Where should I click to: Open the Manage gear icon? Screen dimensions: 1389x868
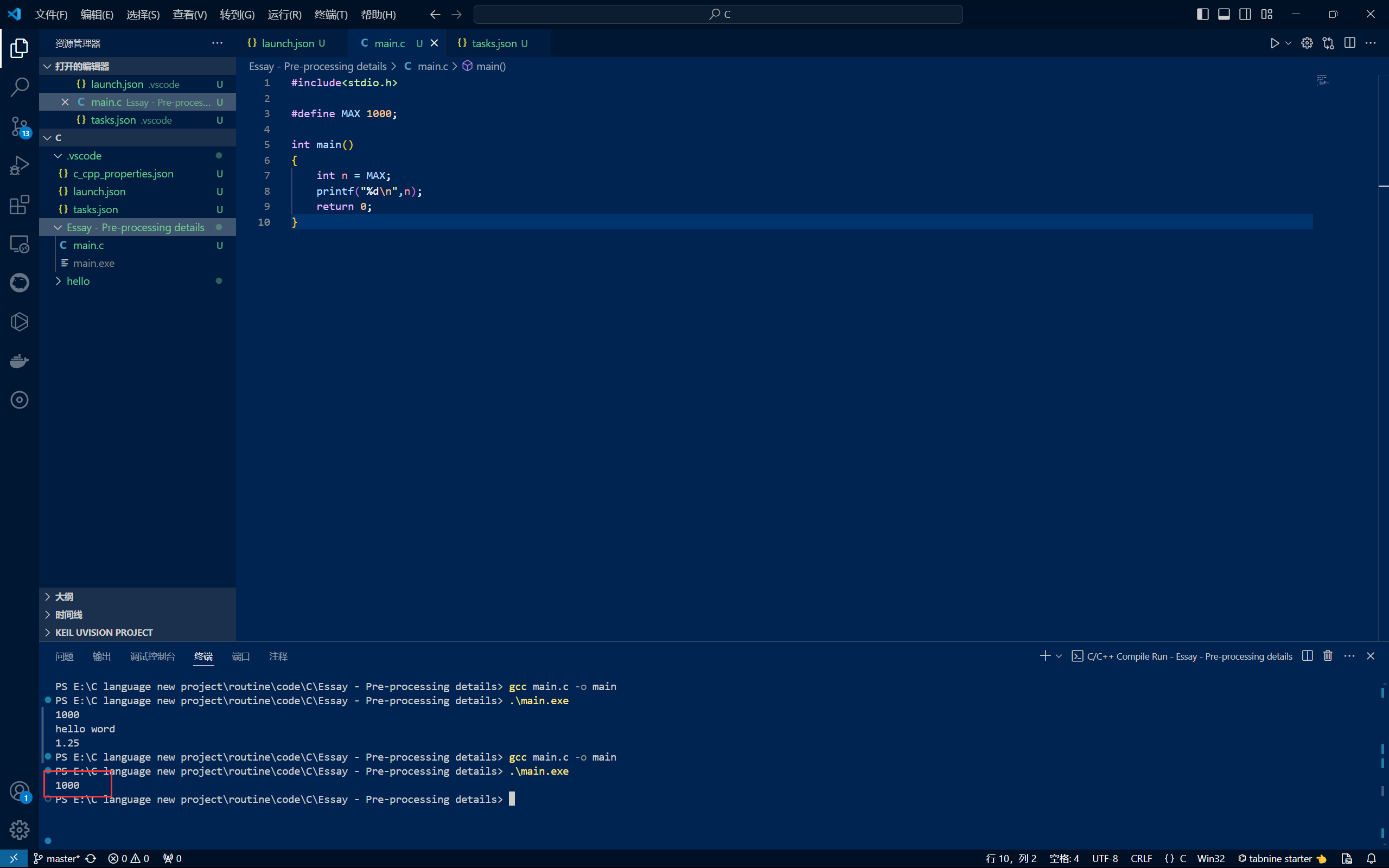point(20,829)
